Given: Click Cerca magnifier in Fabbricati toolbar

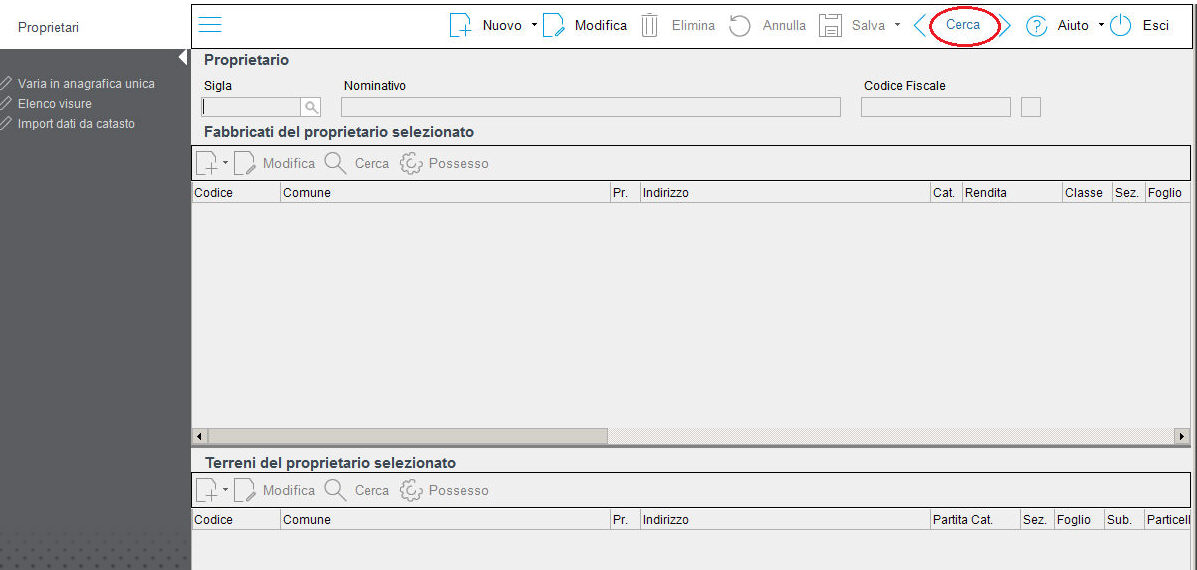Looking at the screenshot, I should [x=335, y=163].
